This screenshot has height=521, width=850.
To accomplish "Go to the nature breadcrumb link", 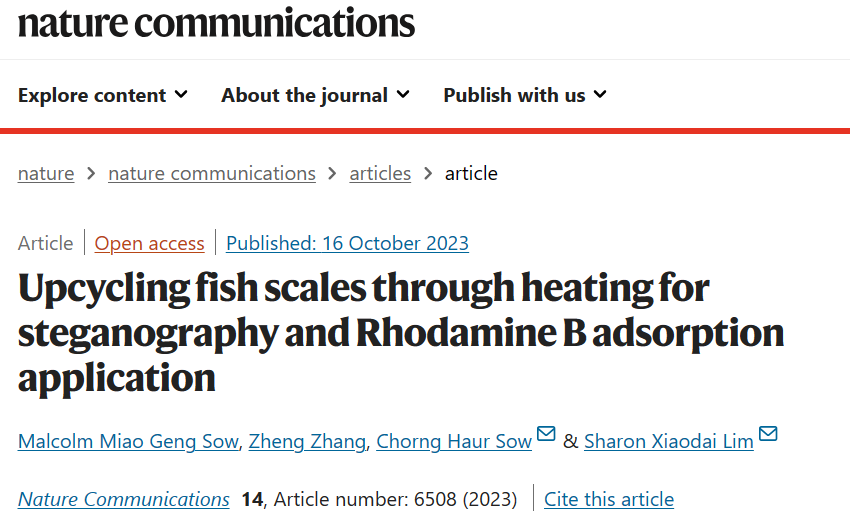I will (46, 173).
